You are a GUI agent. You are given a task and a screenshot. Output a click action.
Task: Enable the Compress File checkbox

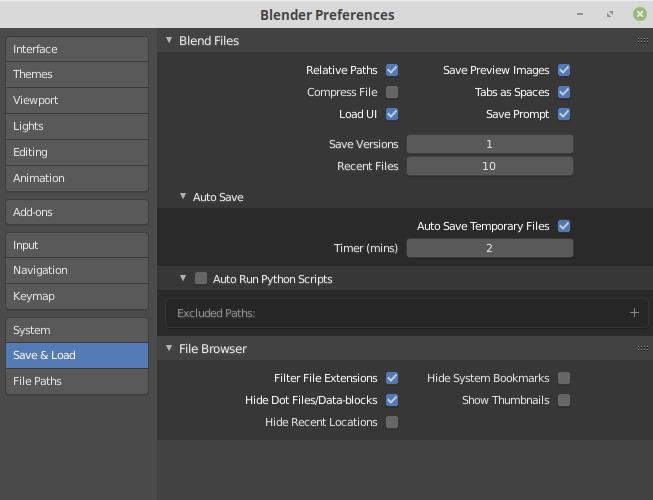pyautogui.click(x=392, y=92)
